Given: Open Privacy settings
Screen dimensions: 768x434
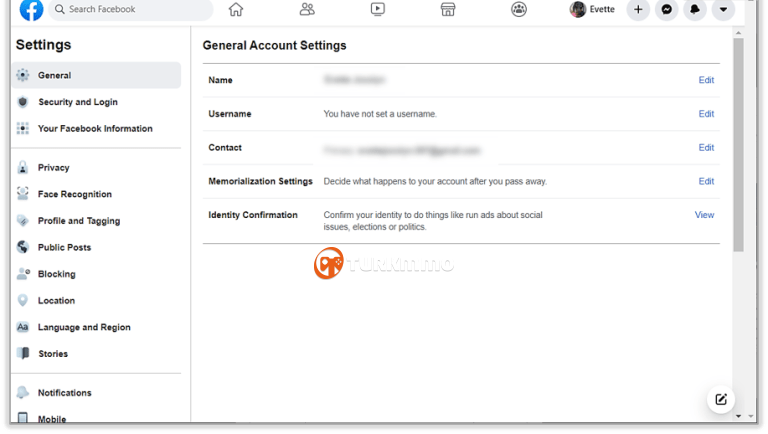Looking at the screenshot, I should (53, 168).
